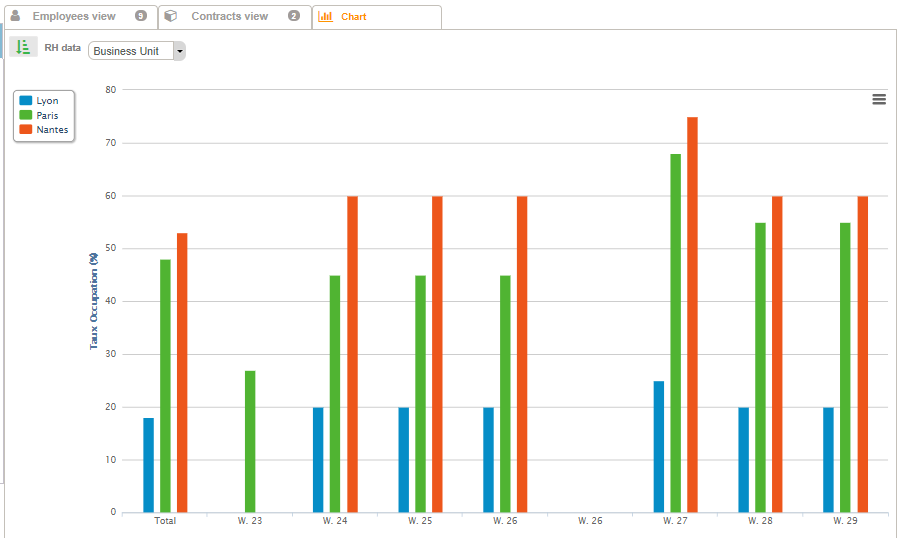The image size is (909, 539).
Task: Click the bar chart icon on Chart tab
Action: tap(325, 17)
